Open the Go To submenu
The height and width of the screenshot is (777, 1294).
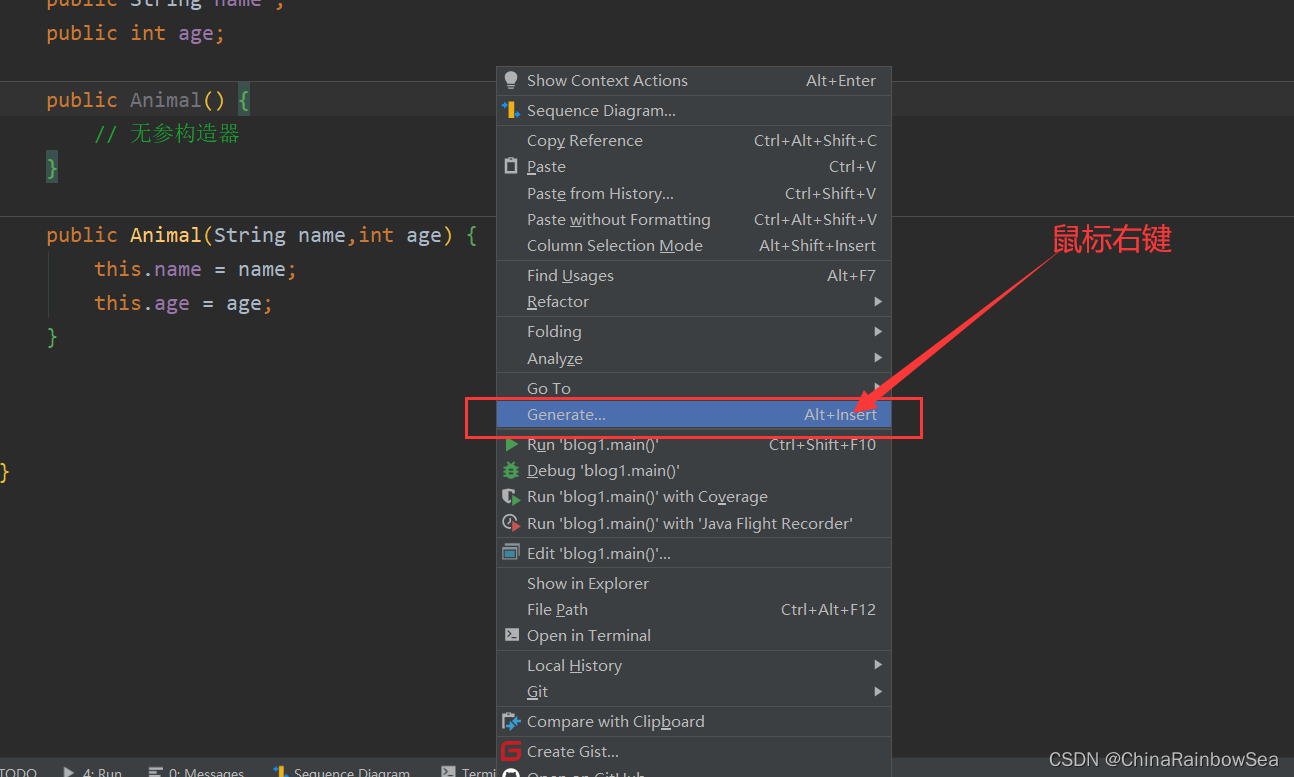pyautogui.click(x=694, y=388)
